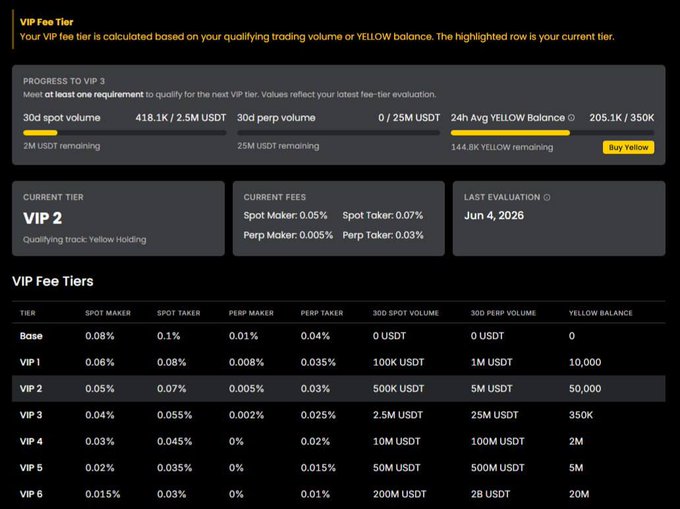680x509 pixels.
Task: Click the VIP 3 yellow balance 350K cell
Action: (x=581, y=415)
